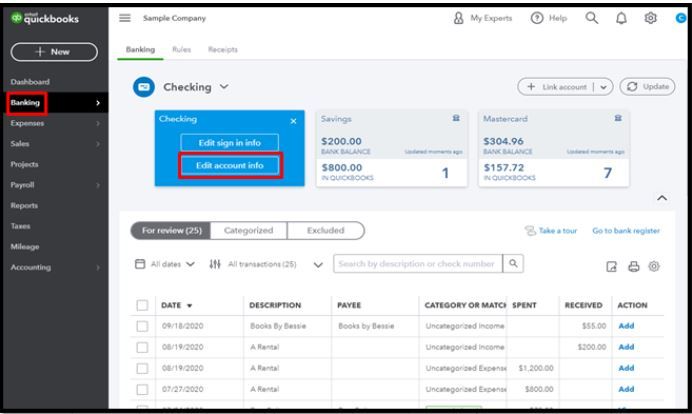
Task: Select the Excluded tab
Action: click(x=326, y=230)
